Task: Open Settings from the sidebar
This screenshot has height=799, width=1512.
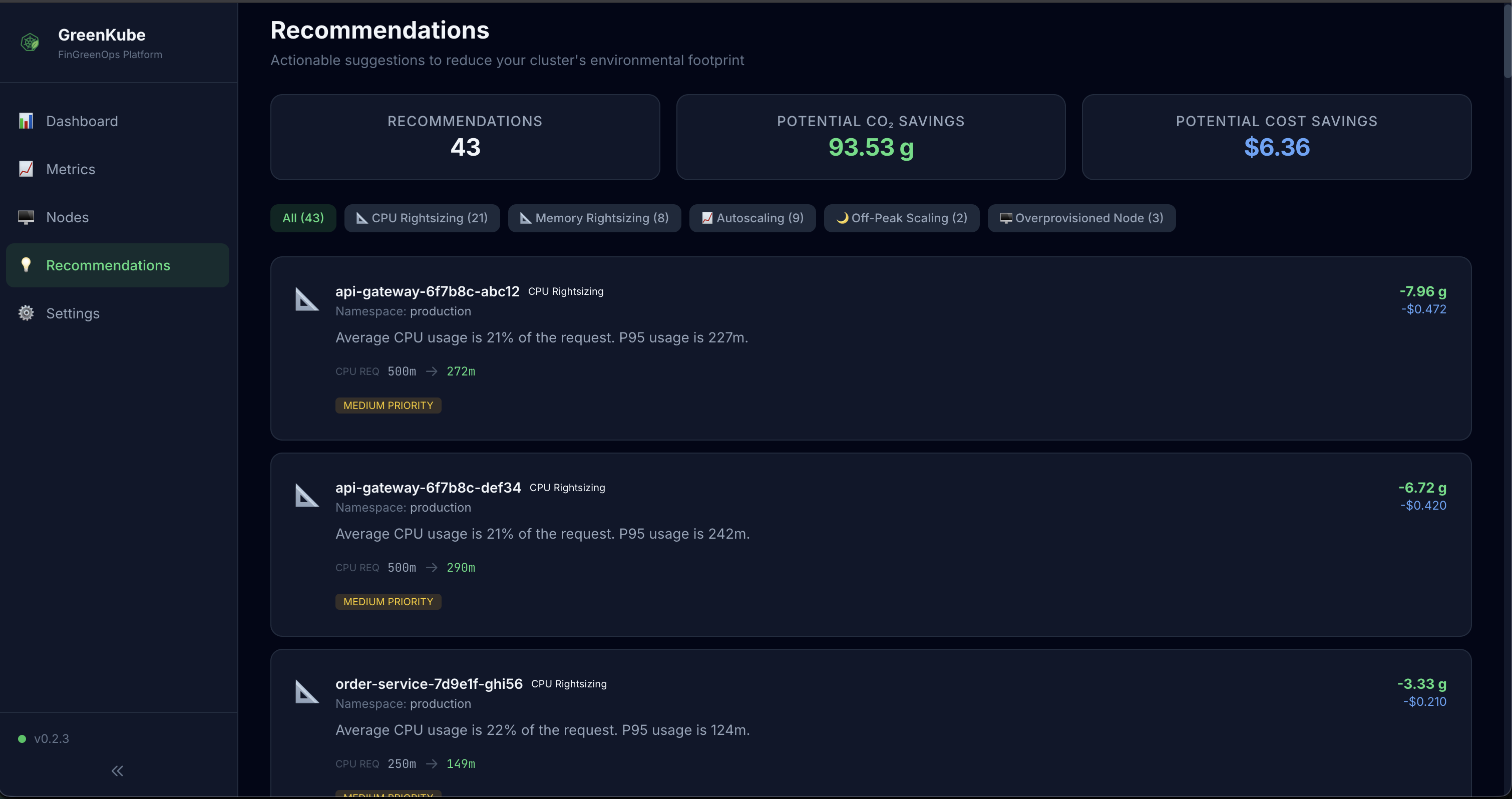Action: click(x=117, y=313)
